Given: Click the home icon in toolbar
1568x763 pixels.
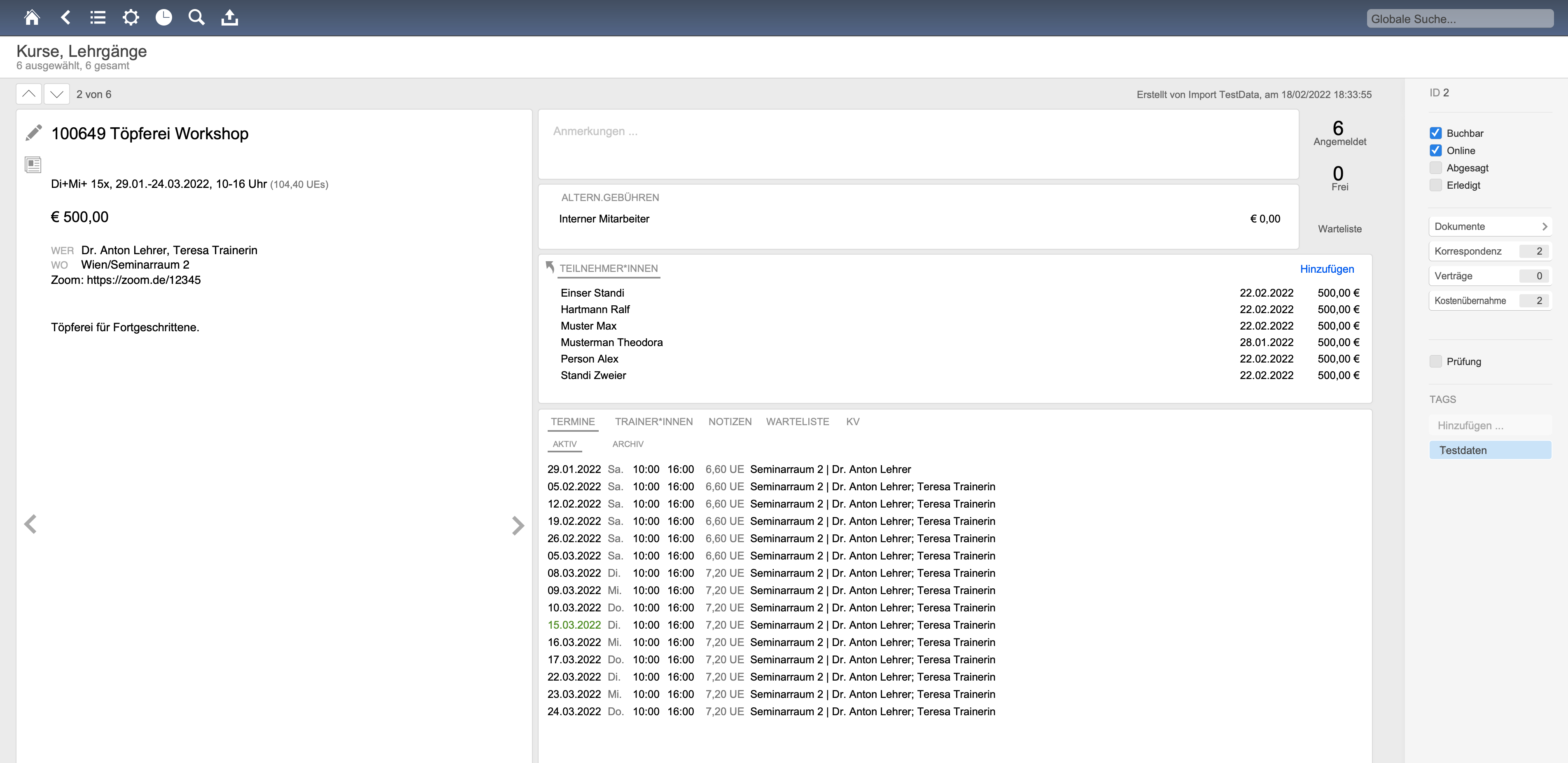Looking at the screenshot, I should pyautogui.click(x=32, y=18).
